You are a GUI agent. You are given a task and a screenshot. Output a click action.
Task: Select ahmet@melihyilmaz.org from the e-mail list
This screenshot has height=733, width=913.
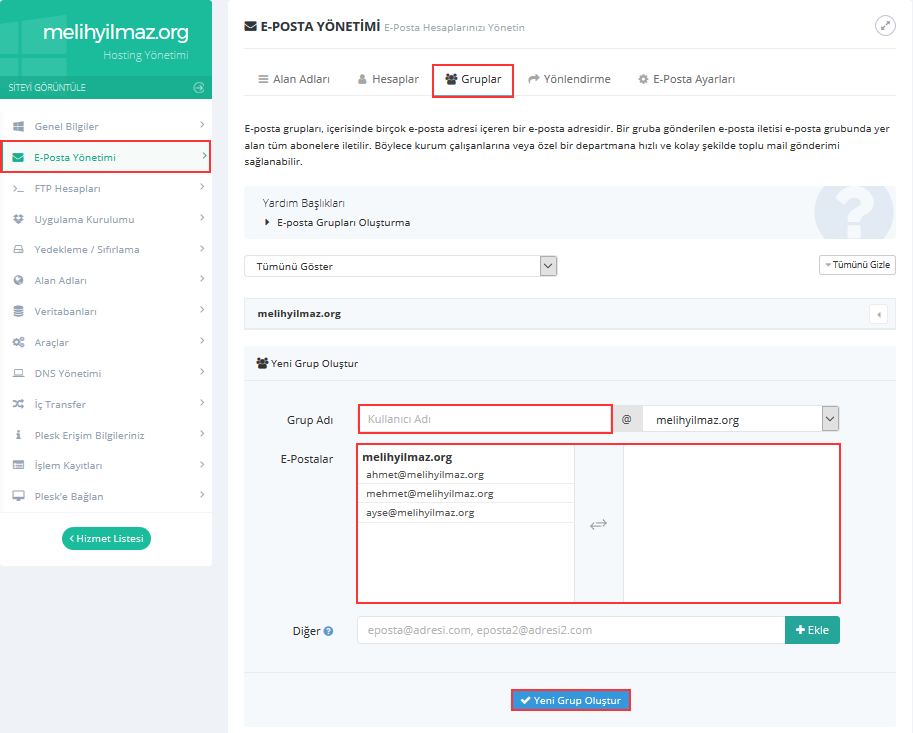[425, 475]
